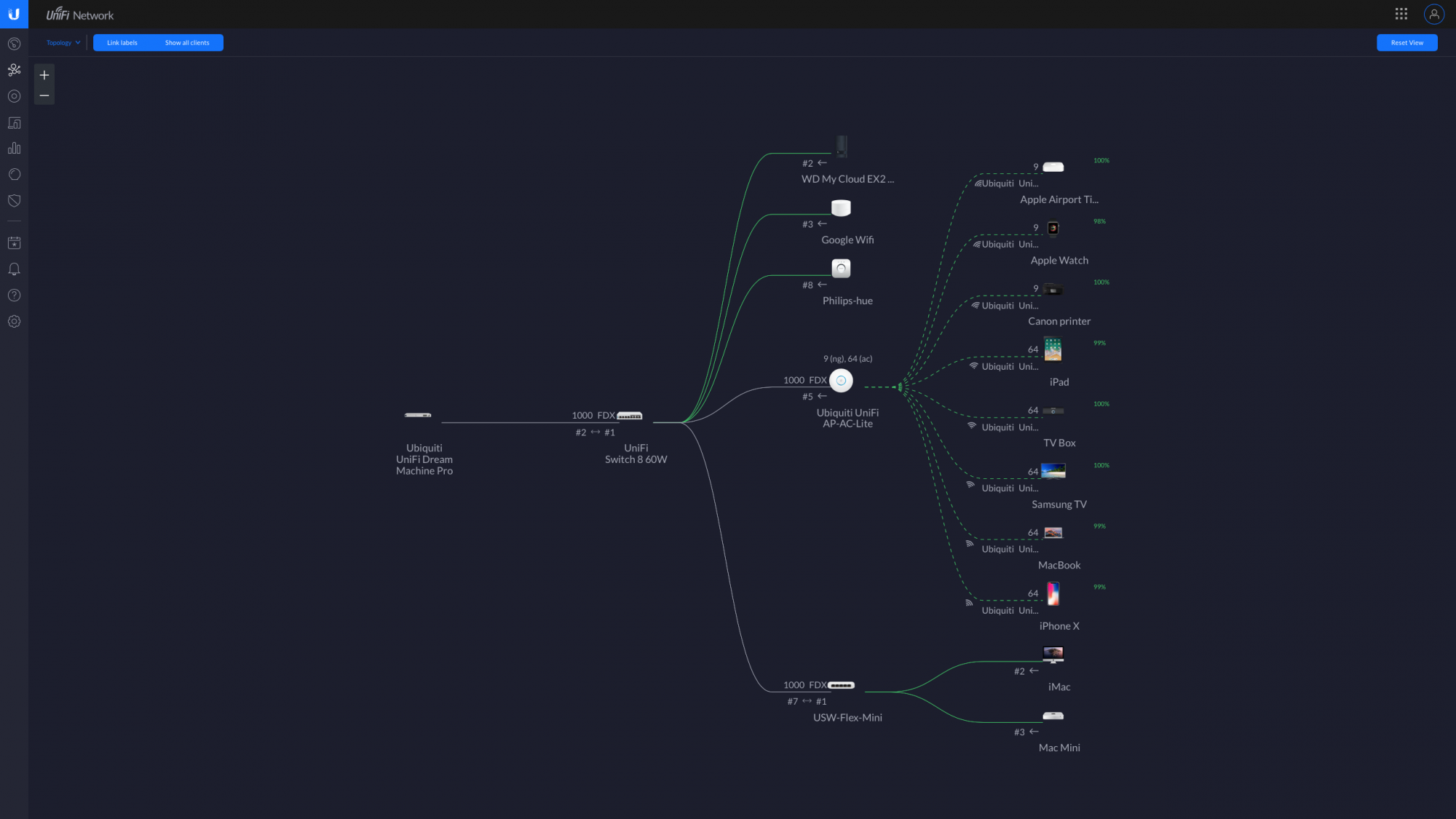Toggle Show all clients

187,43
